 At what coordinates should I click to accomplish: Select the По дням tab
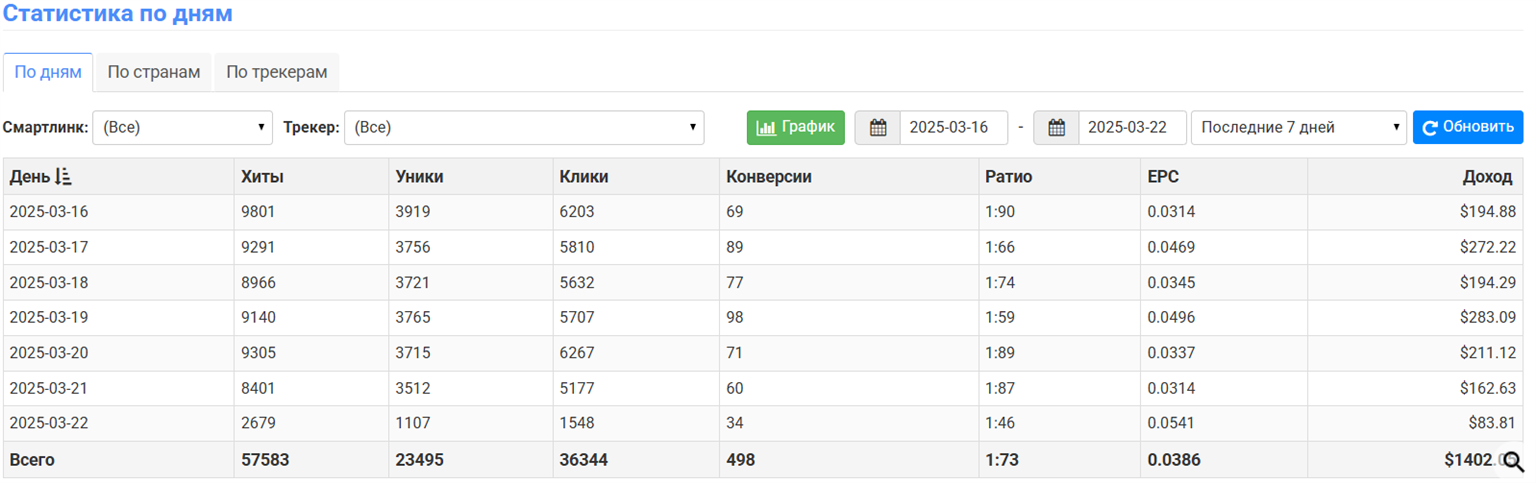(48, 73)
